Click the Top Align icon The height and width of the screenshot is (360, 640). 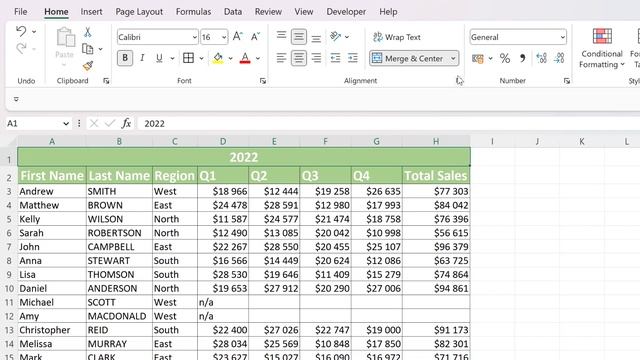click(x=281, y=36)
